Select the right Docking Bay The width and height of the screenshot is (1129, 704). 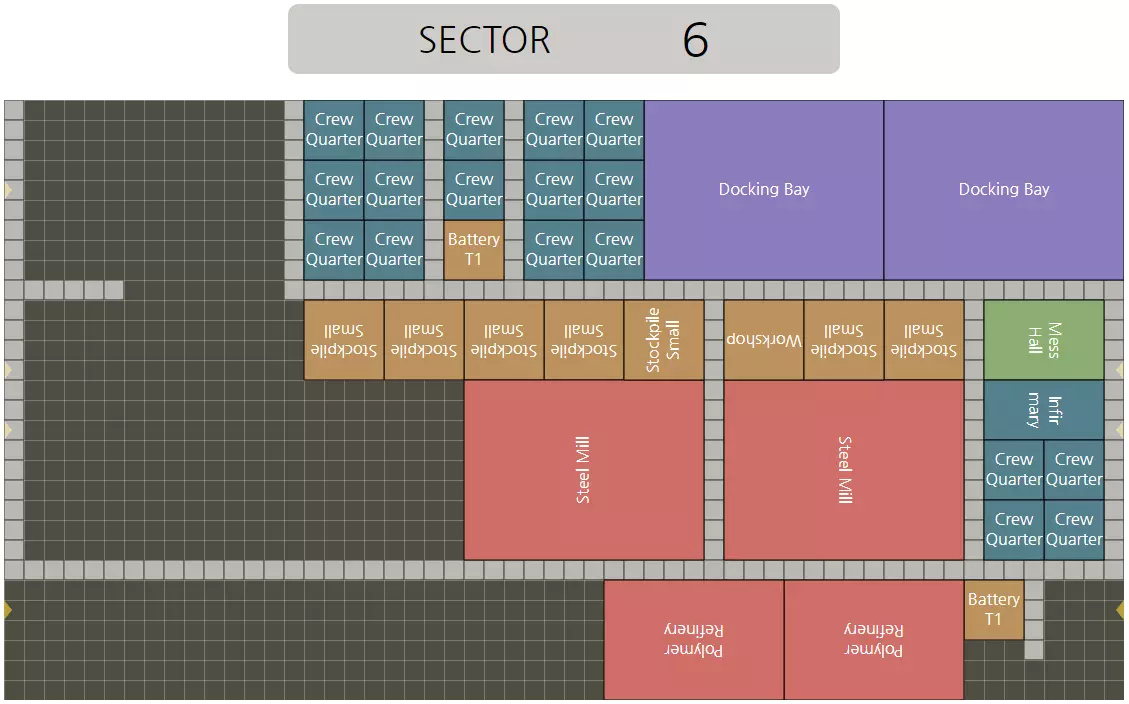[1004, 189]
